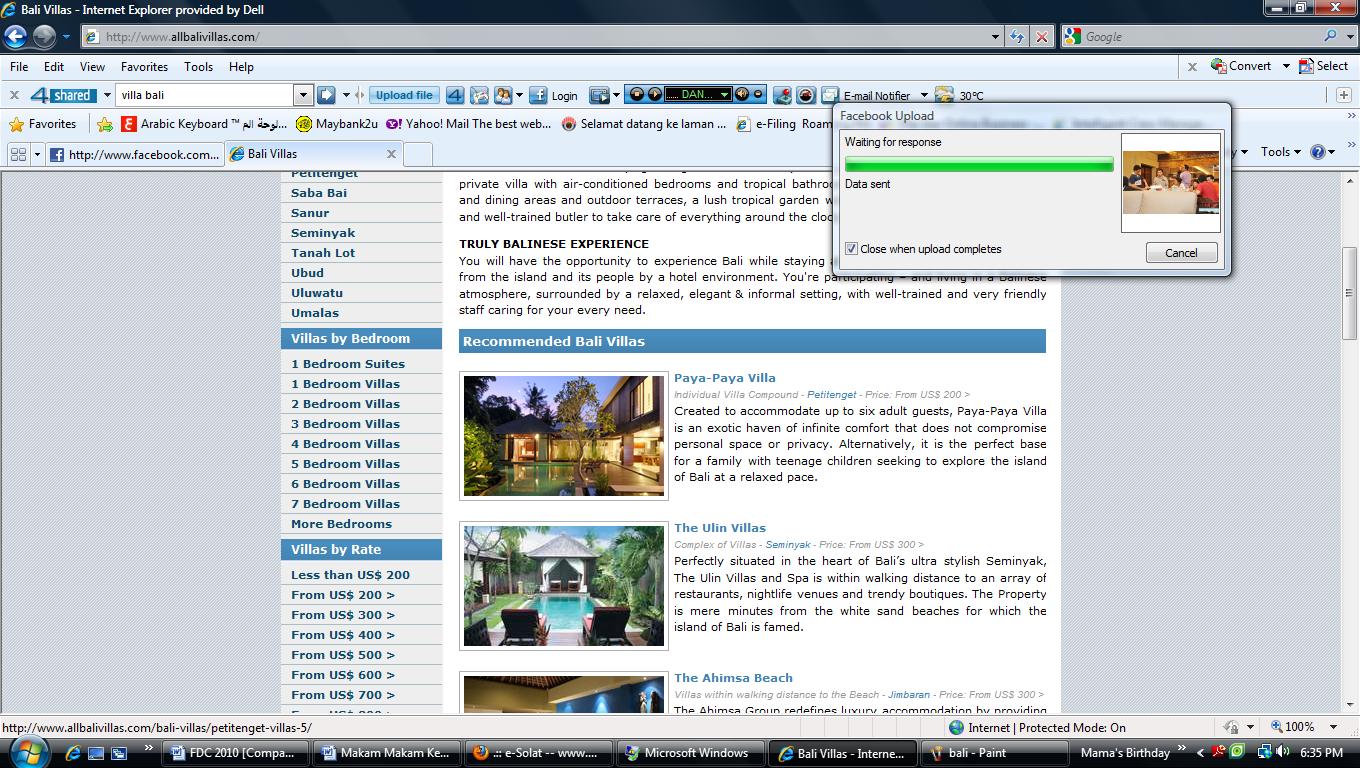1360x768 pixels.
Task: Click the red Stop loading icon
Action: pos(1042,37)
